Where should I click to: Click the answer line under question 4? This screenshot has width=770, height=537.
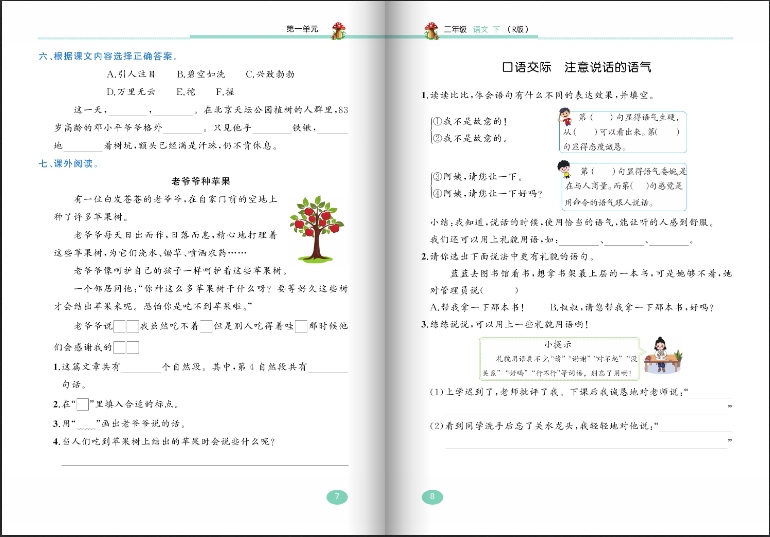click(x=205, y=463)
